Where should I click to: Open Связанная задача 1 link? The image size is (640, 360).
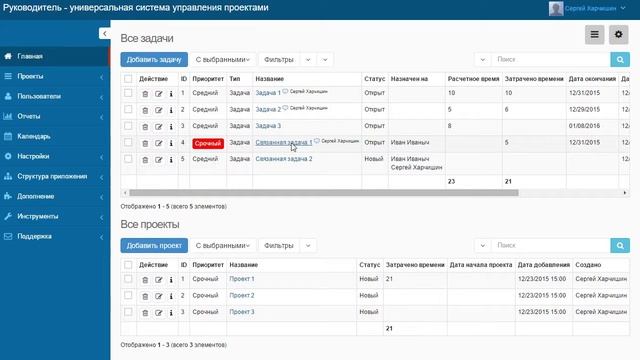pyautogui.click(x=284, y=142)
